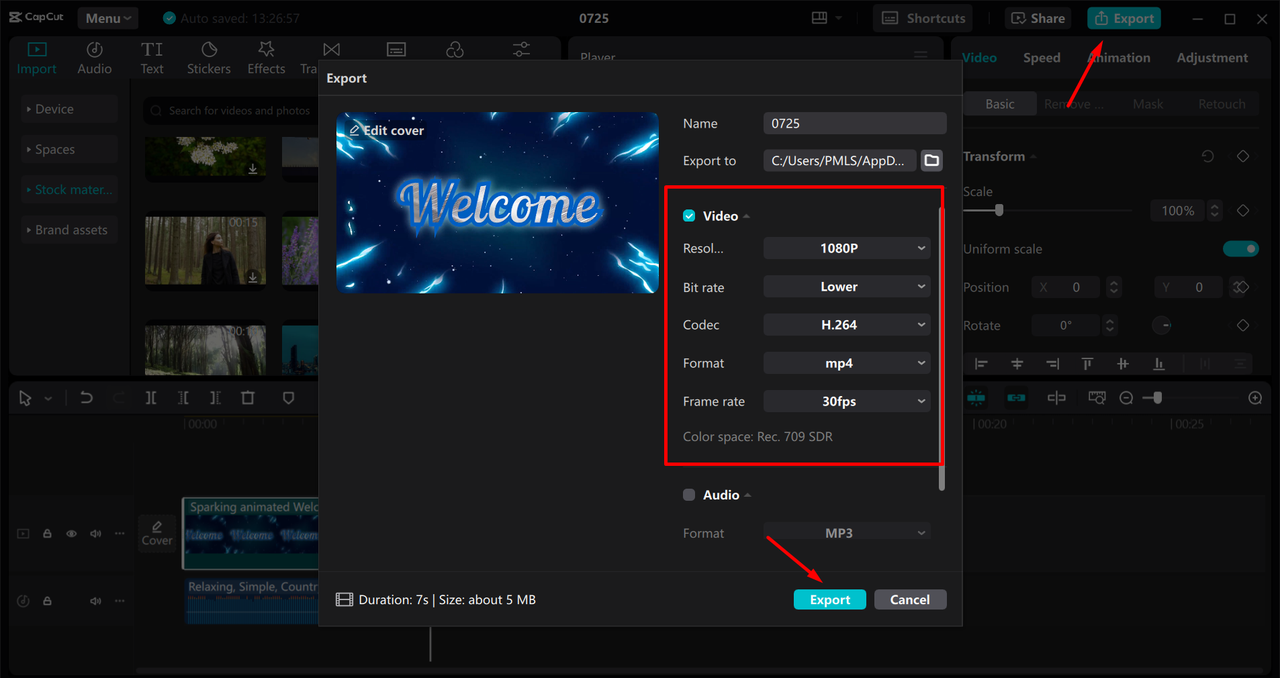The image size is (1280, 678).
Task: Click the undo arrow in timeline toolbar
Action: [x=86, y=398]
